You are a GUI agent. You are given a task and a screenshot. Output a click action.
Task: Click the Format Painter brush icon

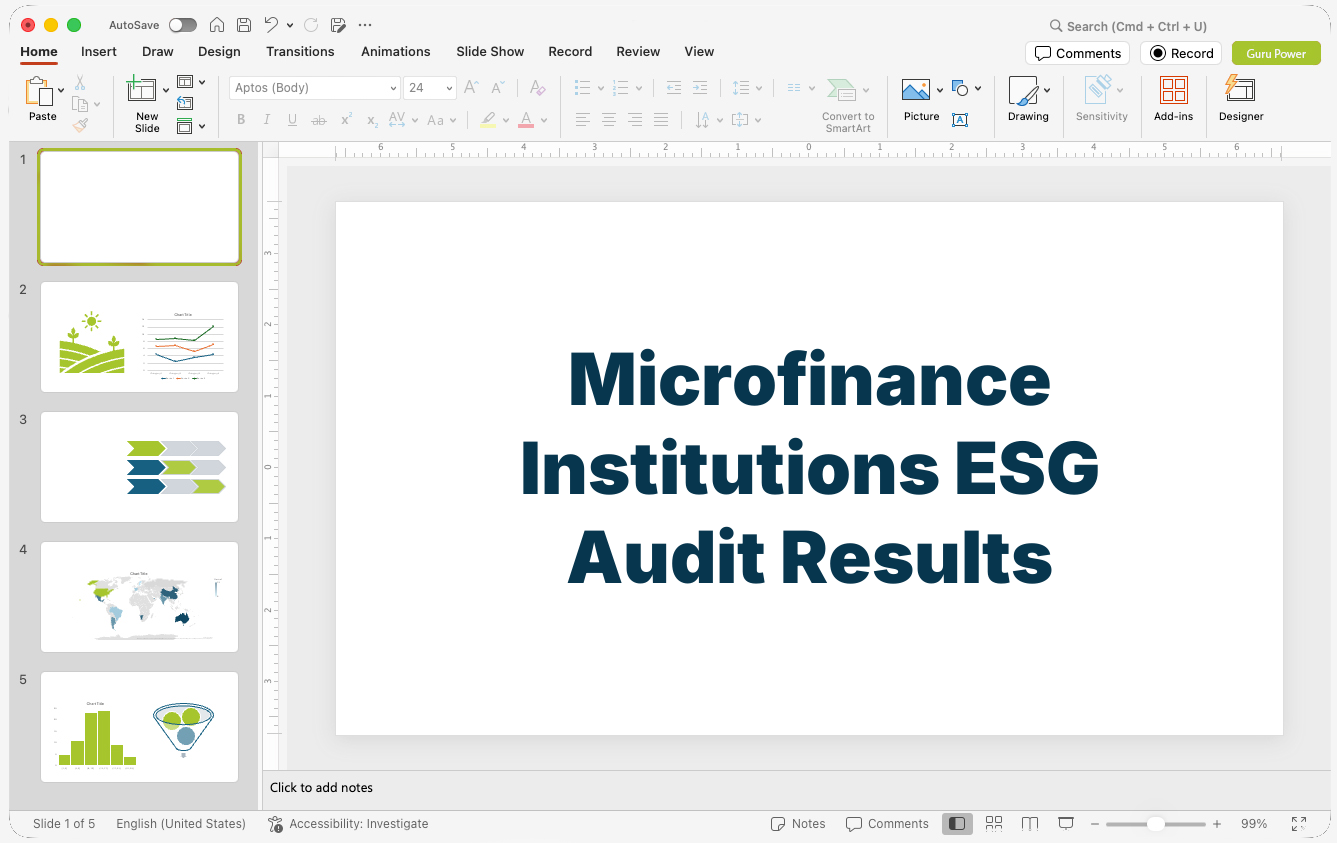tap(80, 125)
